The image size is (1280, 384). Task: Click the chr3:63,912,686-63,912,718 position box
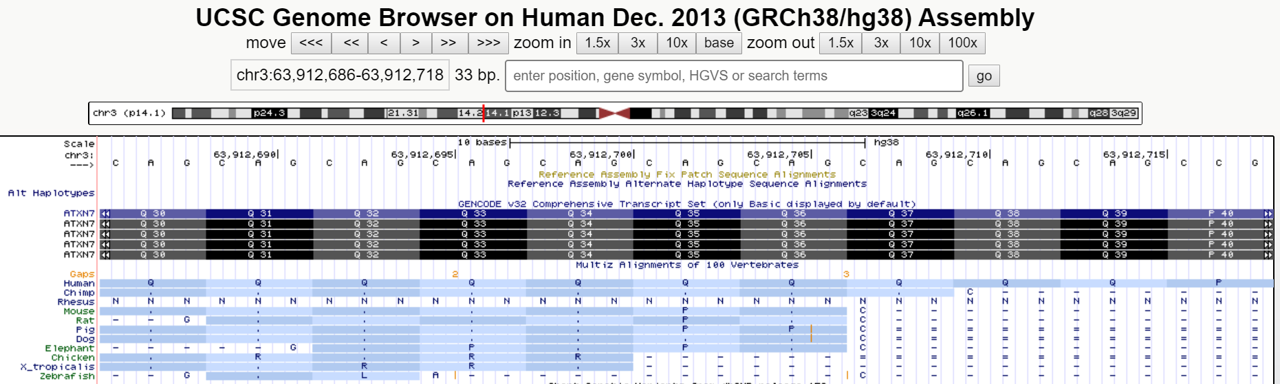coord(339,76)
